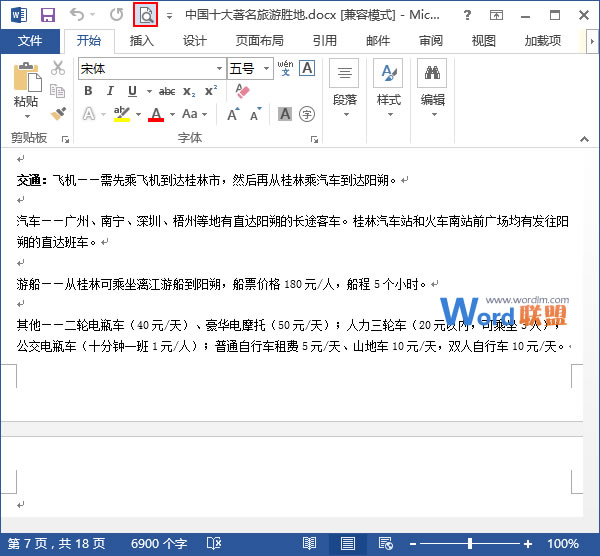This screenshot has height=556, width=600.
Task: Collapse the ribbon with the up arrow
Action: coord(584,139)
